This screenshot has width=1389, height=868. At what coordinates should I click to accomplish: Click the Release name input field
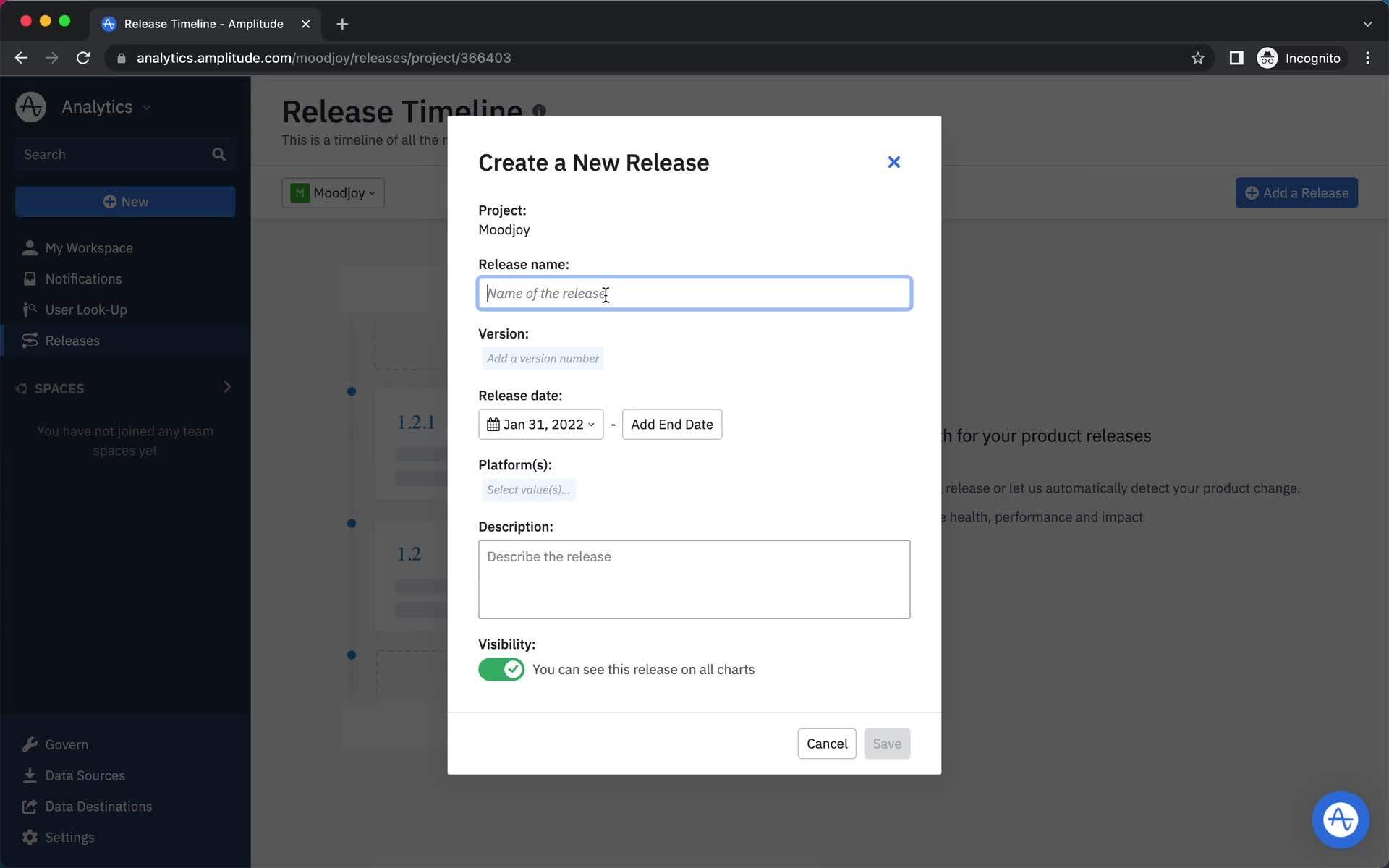tap(694, 293)
